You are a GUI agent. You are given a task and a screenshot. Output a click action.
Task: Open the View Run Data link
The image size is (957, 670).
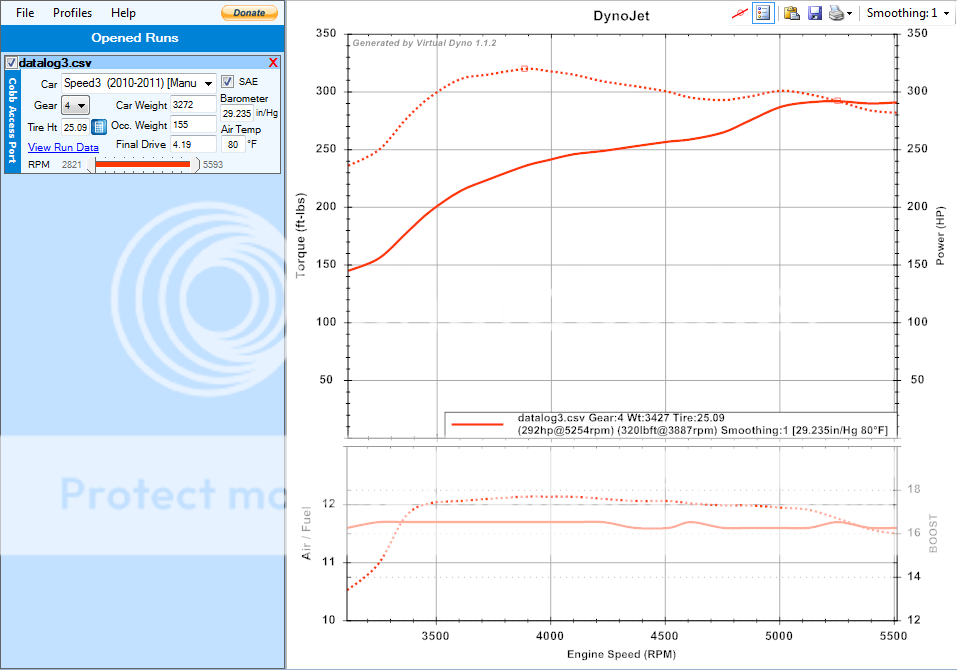pyautogui.click(x=63, y=147)
